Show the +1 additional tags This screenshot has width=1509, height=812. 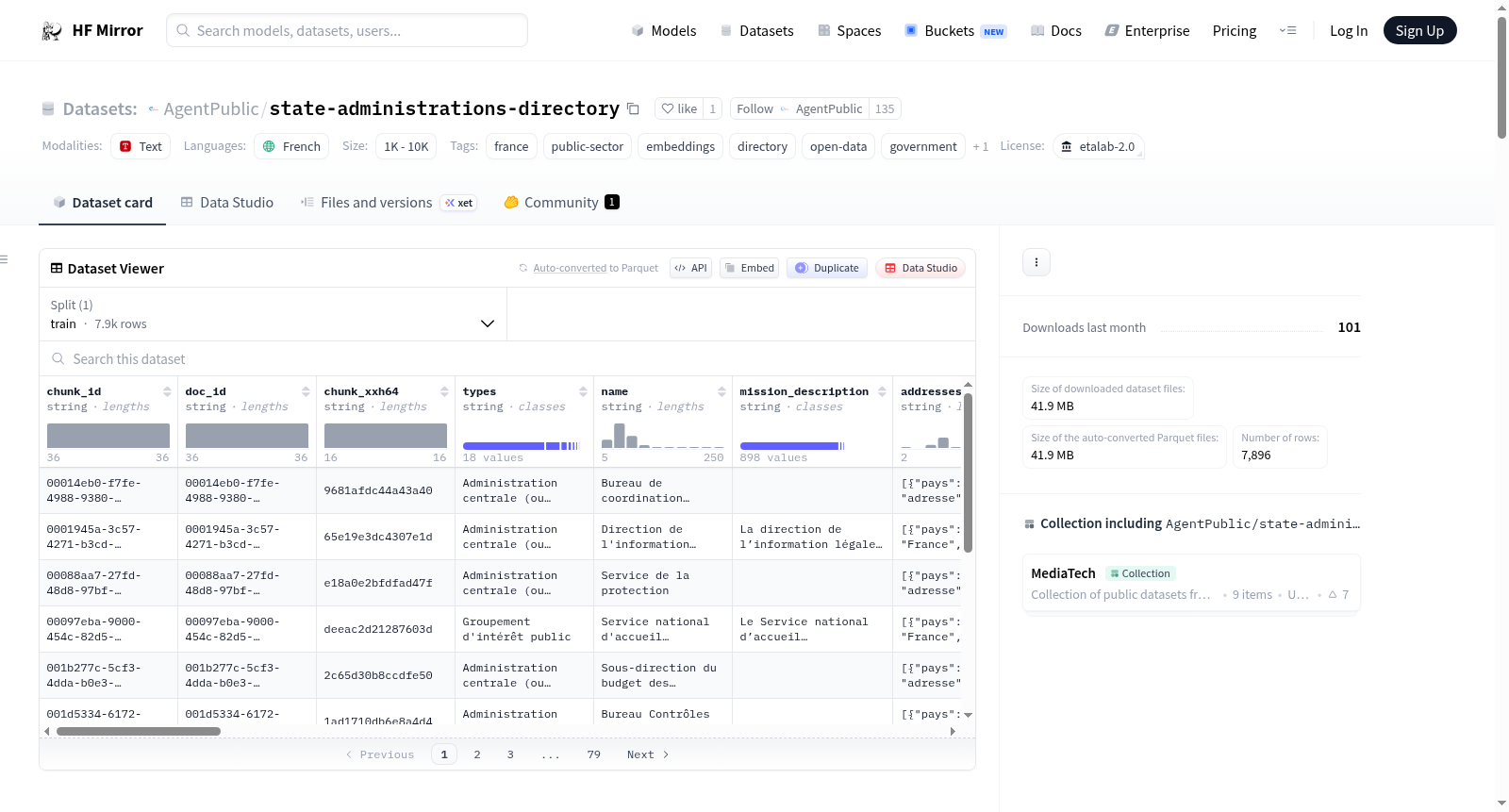pyautogui.click(x=981, y=147)
